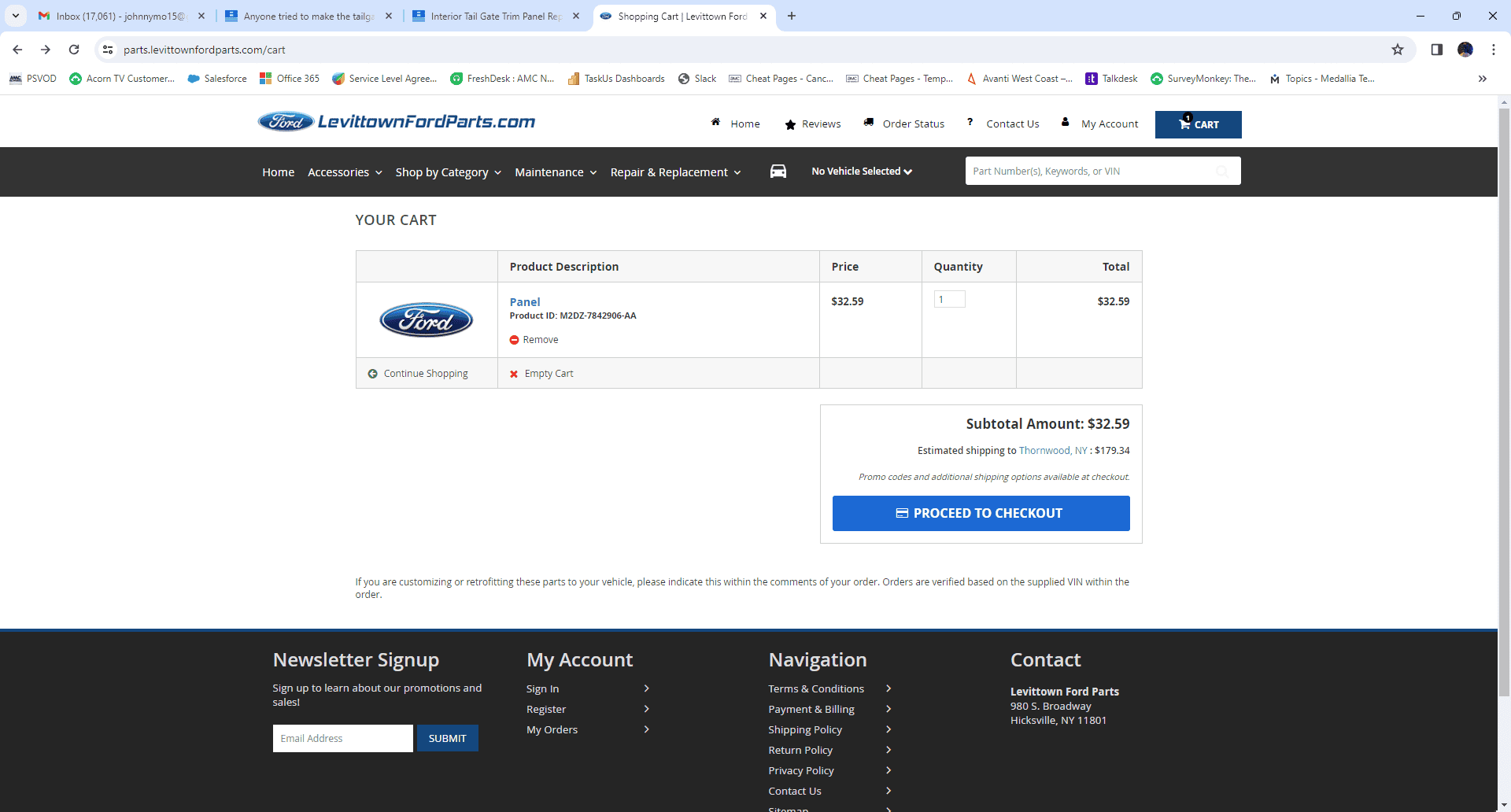
Task: Open the tab search dropdown arrow
Action: 16,16
